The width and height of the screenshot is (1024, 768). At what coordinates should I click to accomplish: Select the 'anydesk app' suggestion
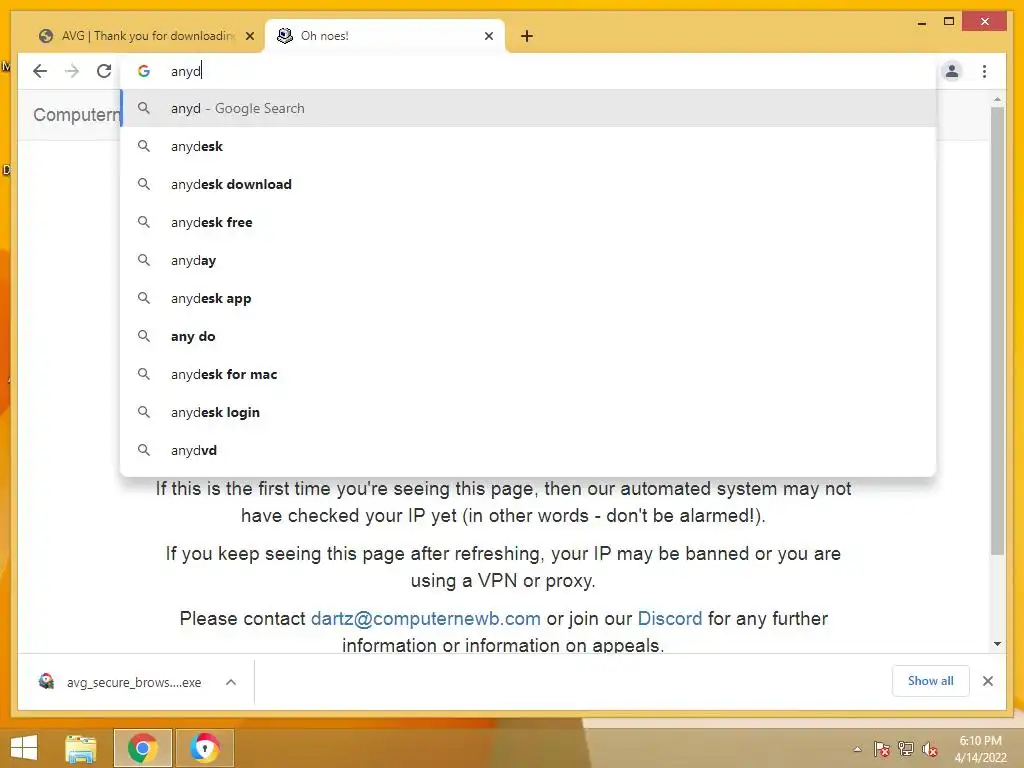coord(528,298)
